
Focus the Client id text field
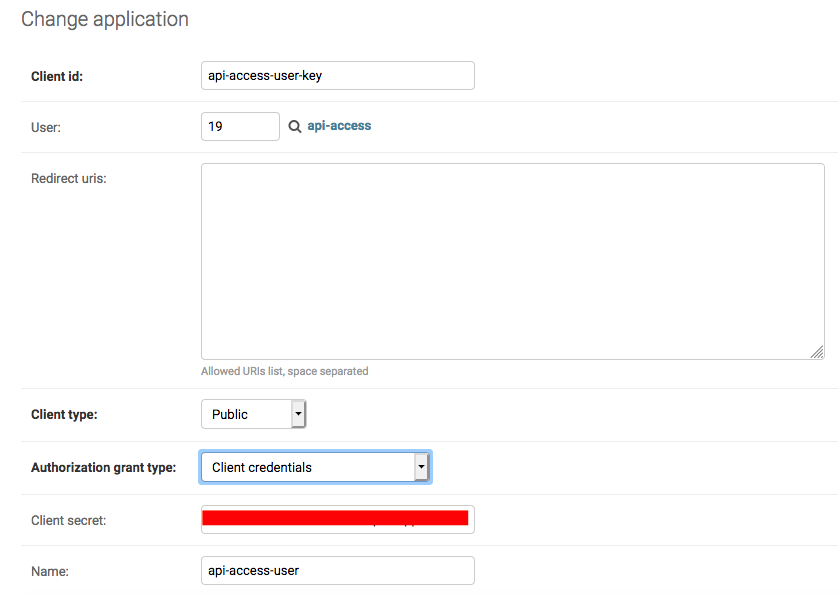click(337, 75)
